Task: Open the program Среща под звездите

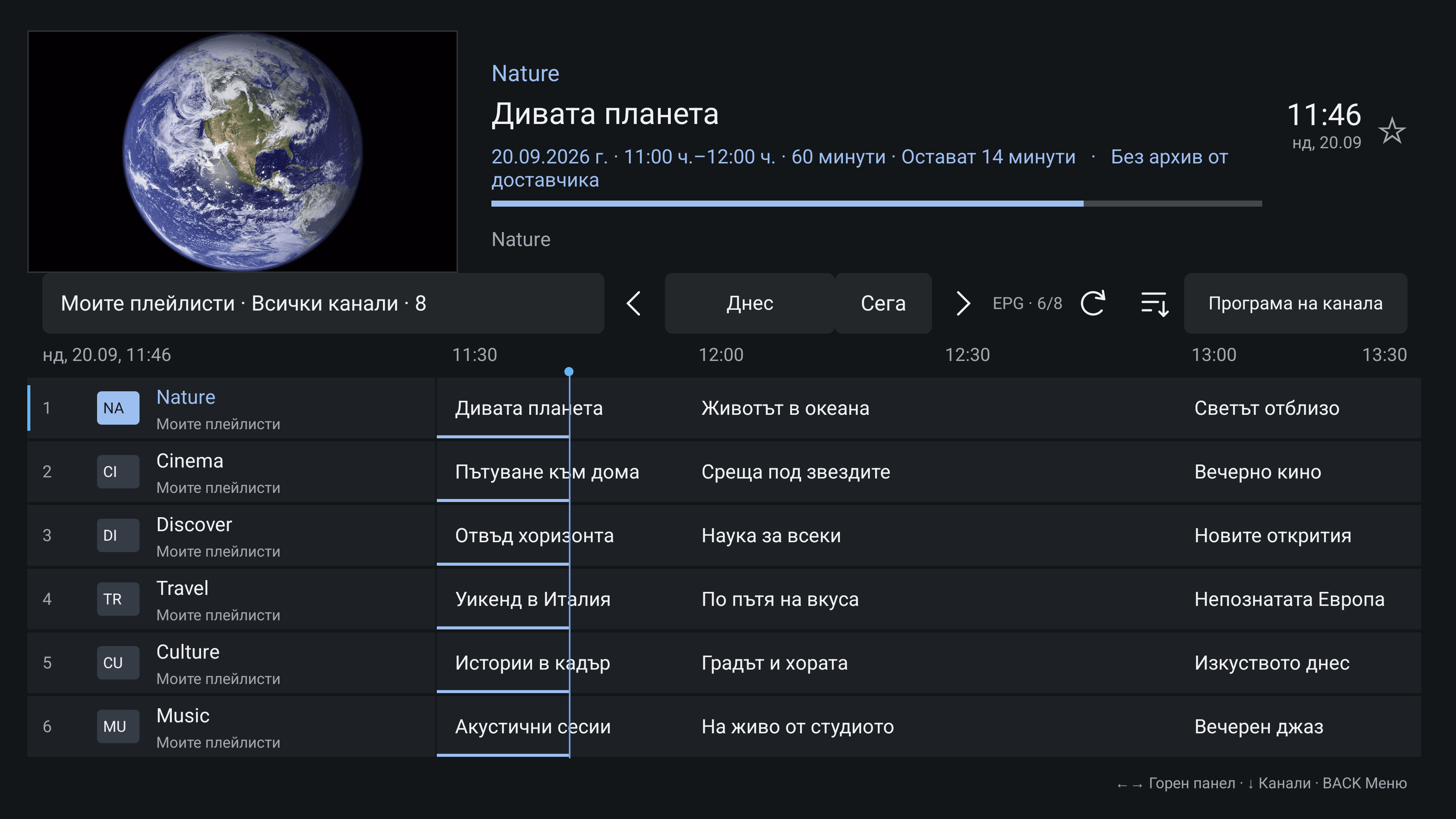Action: click(x=929, y=471)
